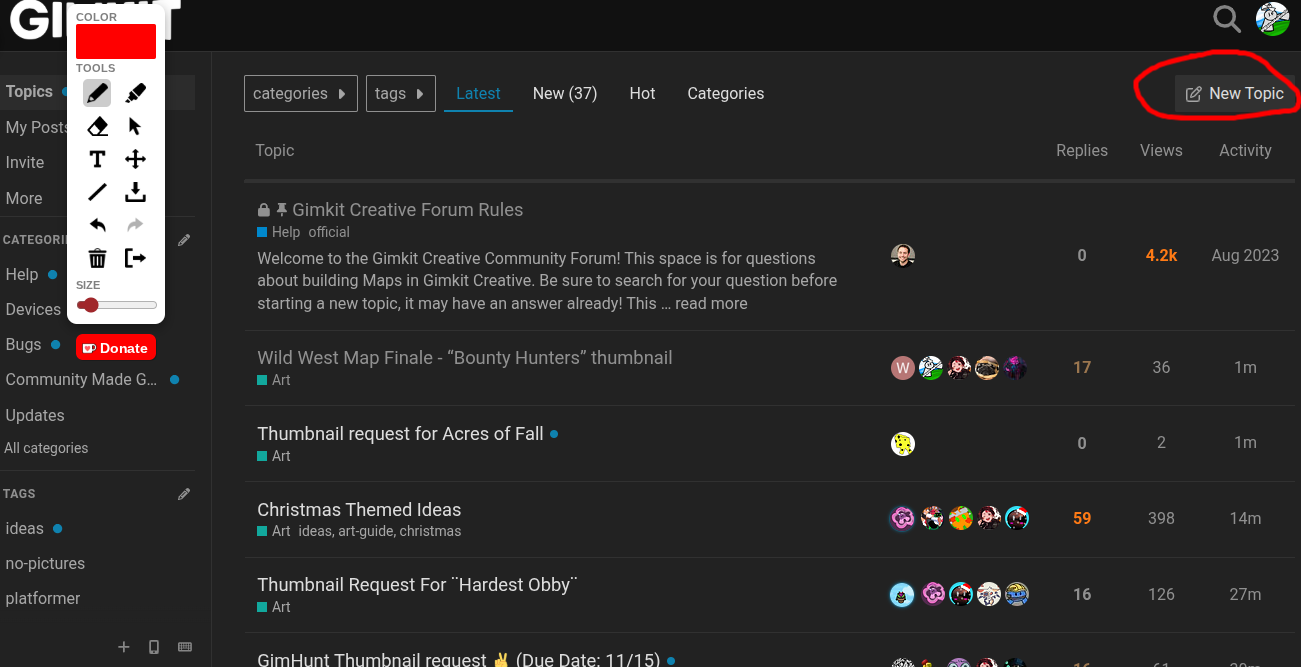Image resolution: width=1301 pixels, height=667 pixels.
Task: Clear drawing with the trash icon
Action: click(97, 258)
